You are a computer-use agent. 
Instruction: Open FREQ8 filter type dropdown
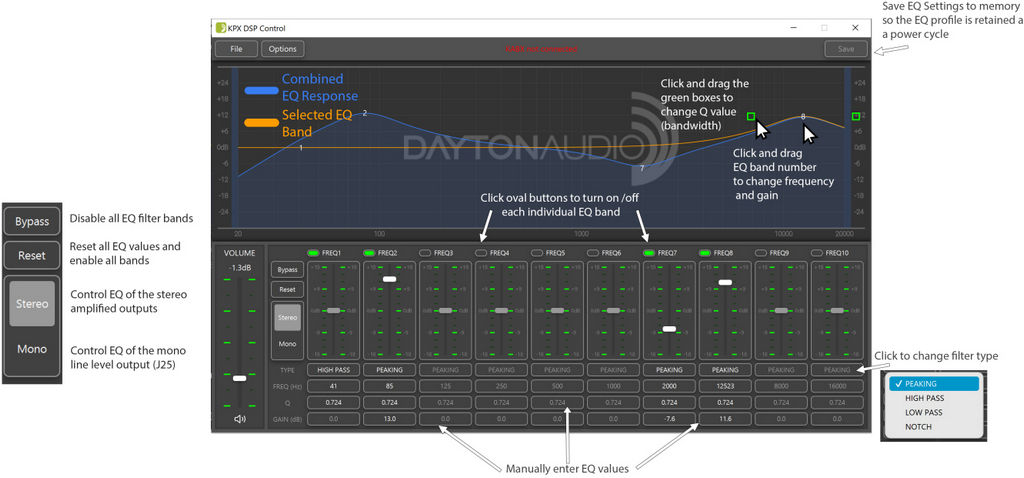(726, 370)
